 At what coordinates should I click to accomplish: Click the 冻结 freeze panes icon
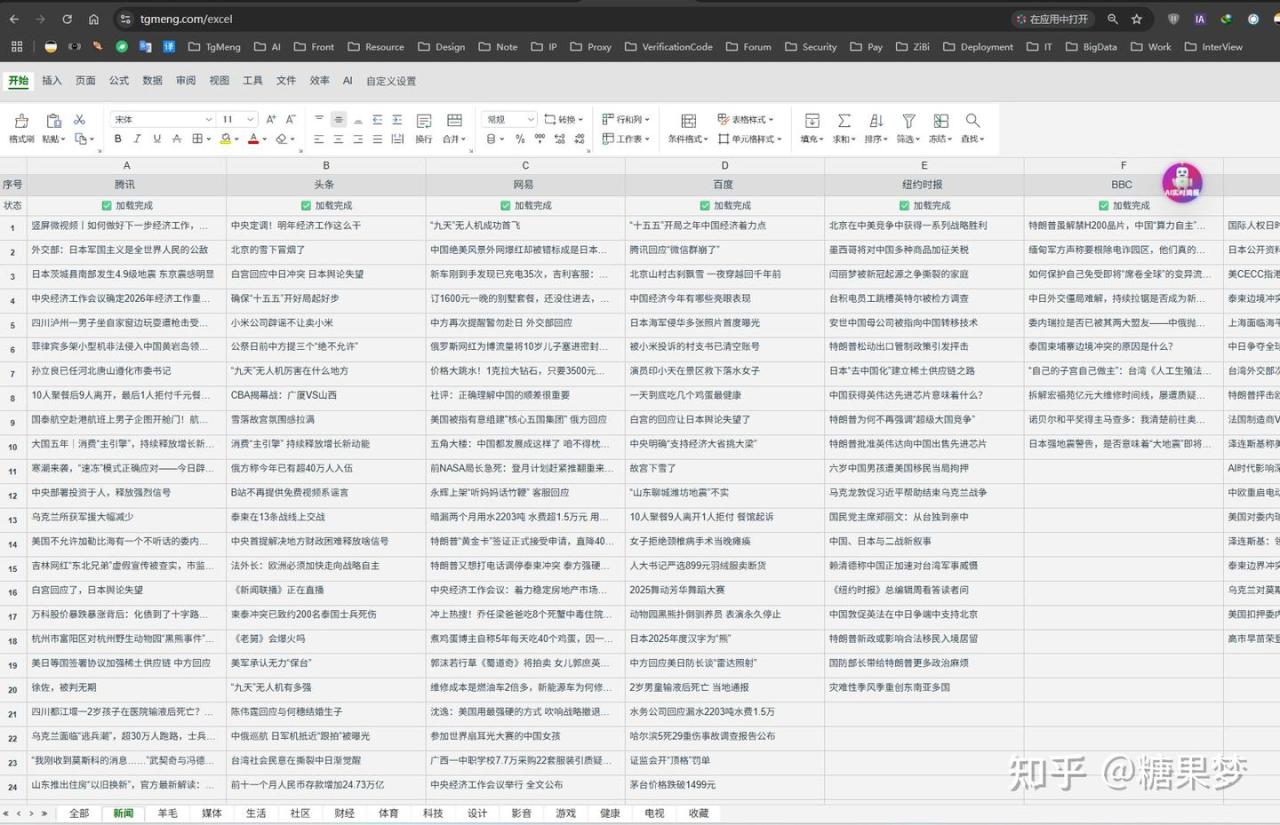[940, 121]
